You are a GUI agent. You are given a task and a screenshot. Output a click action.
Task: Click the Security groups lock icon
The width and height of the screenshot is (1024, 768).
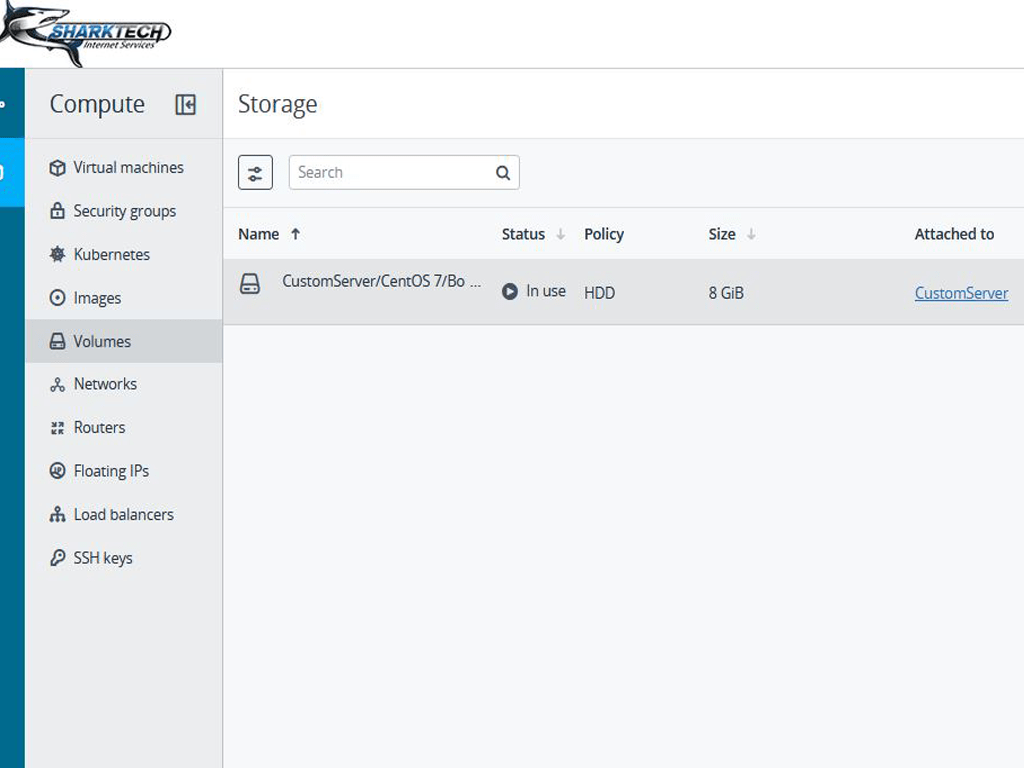click(x=57, y=211)
